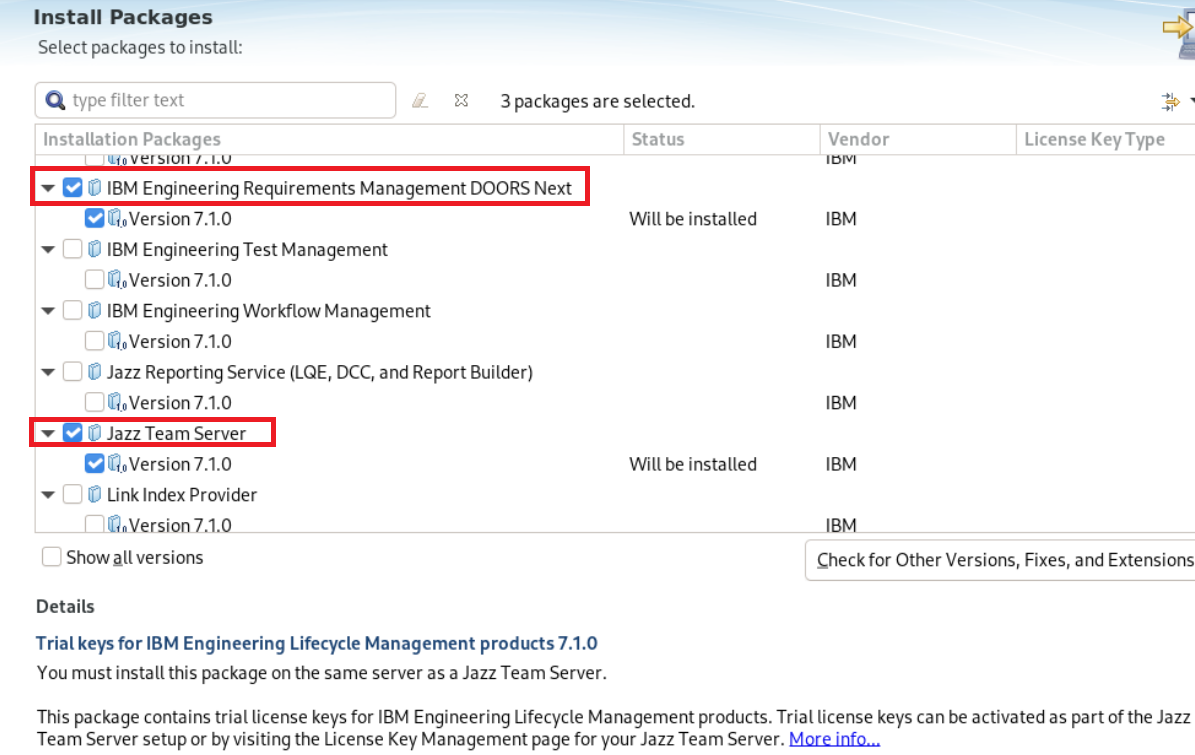Click the Jazz Team Server package icon
Image resolution: width=1195 pixels, height=755 pixels.
(95, 433)
